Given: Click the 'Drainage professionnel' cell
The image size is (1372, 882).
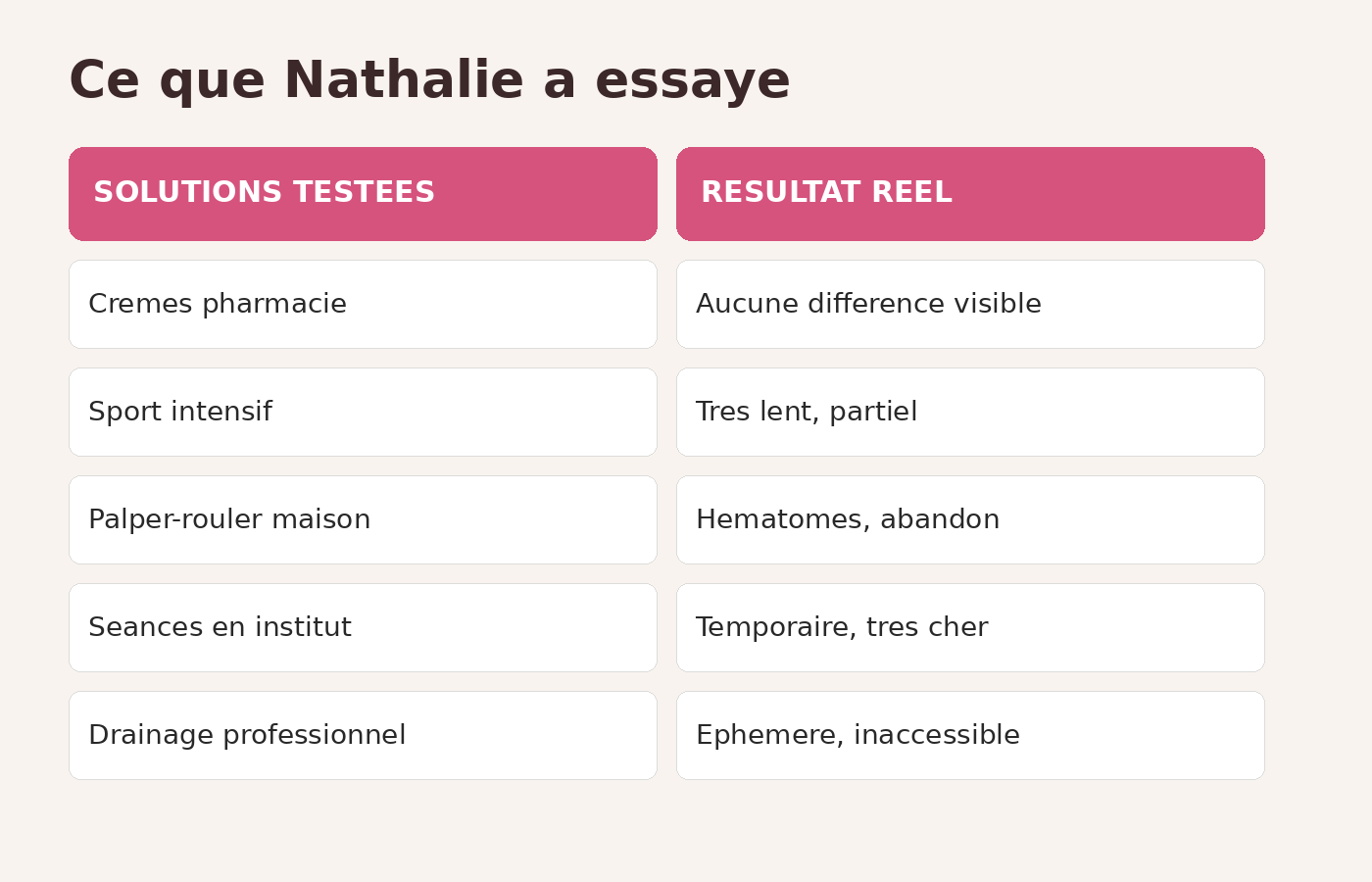Looking at the screenshot, I should [363, 735].
